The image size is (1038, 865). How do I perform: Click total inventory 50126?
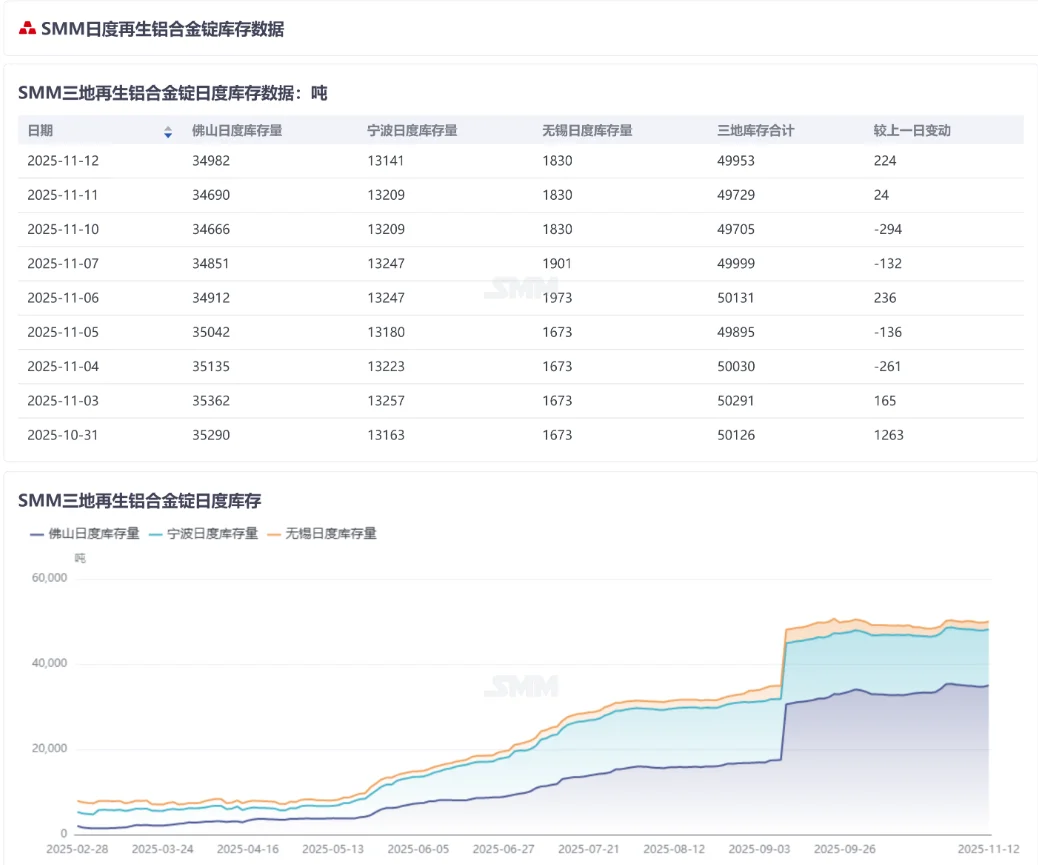tap(736, 435)
